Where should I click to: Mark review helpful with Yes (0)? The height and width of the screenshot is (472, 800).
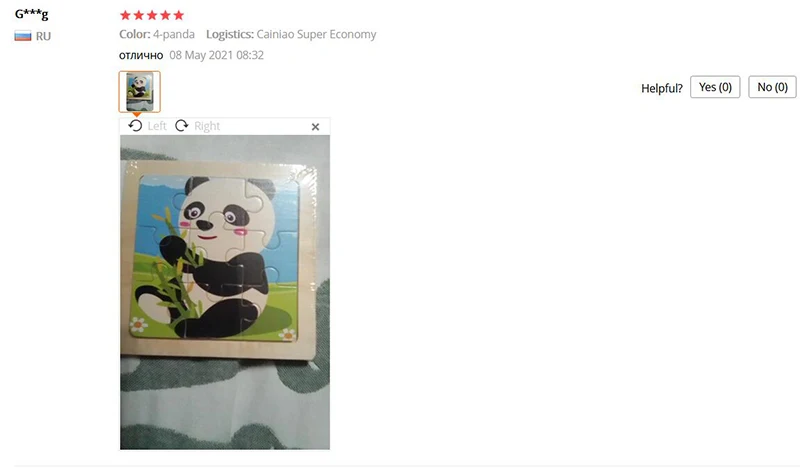(715, 87)
